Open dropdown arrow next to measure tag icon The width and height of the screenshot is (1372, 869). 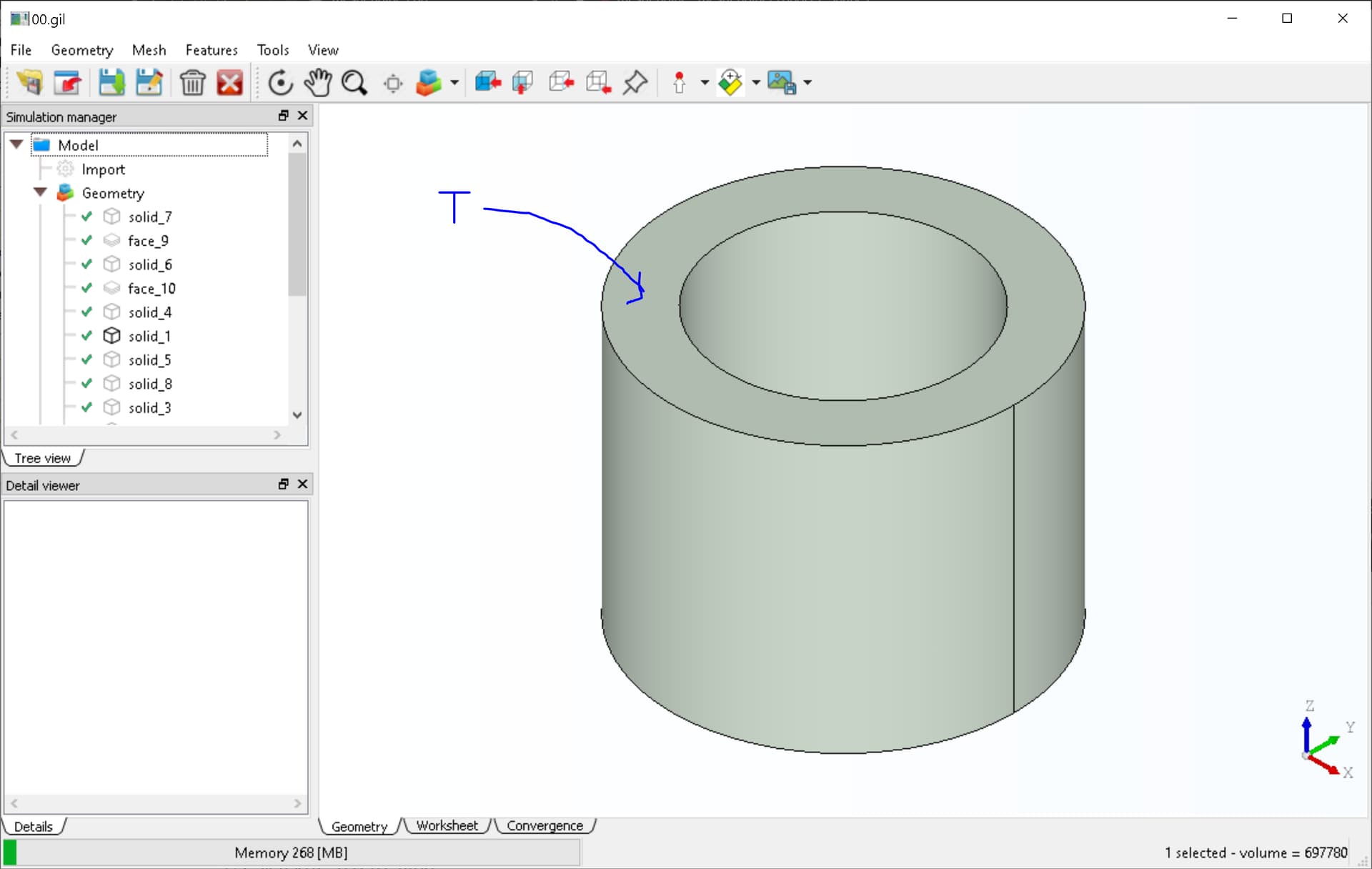click(x=756, y=83)
